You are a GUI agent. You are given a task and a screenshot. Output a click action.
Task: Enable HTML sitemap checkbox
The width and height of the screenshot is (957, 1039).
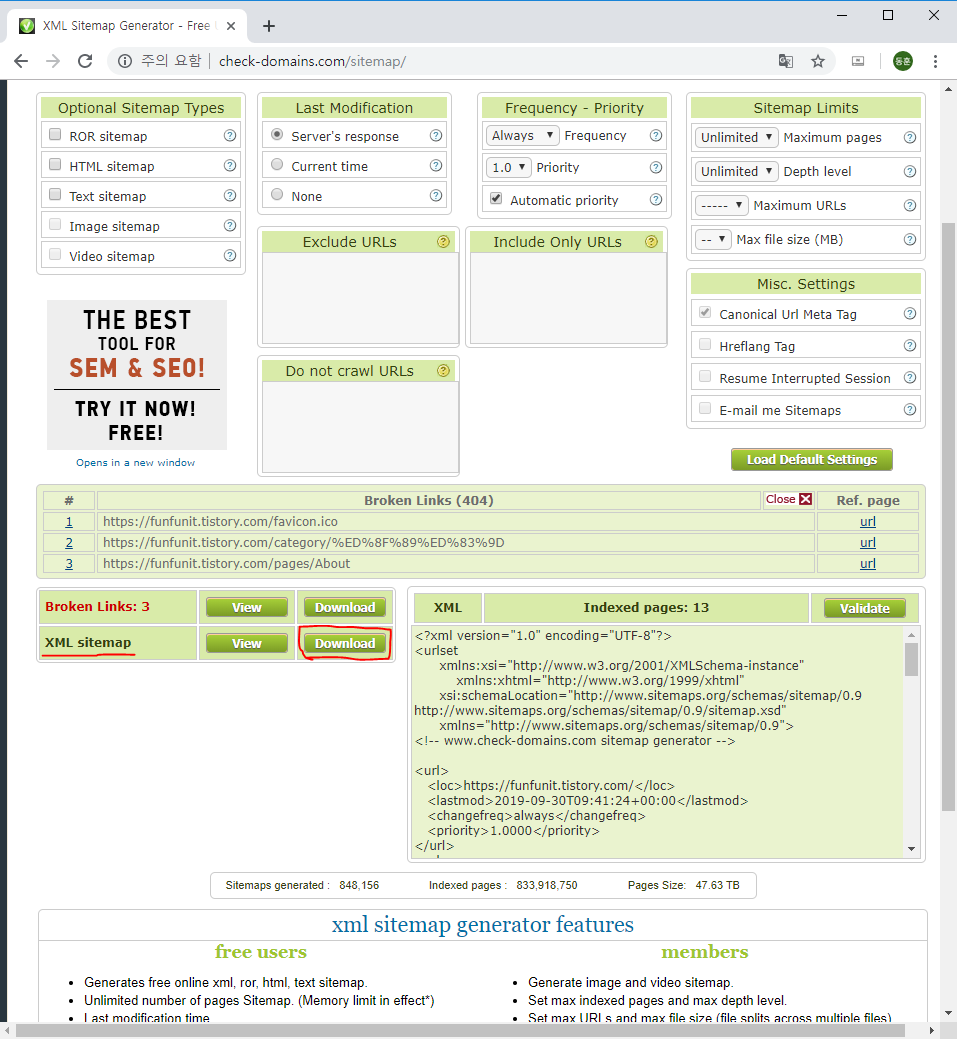coord(56,164)
